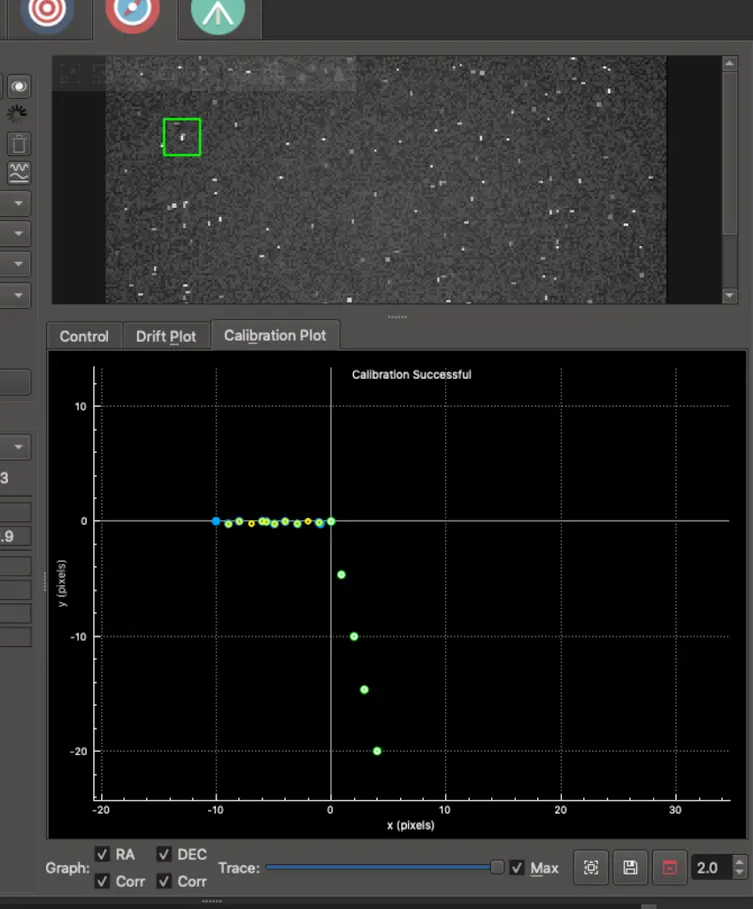Screen dimensions: 753x909
Task: Uncheck the Max trace checkbox
Action: [517, 868]
